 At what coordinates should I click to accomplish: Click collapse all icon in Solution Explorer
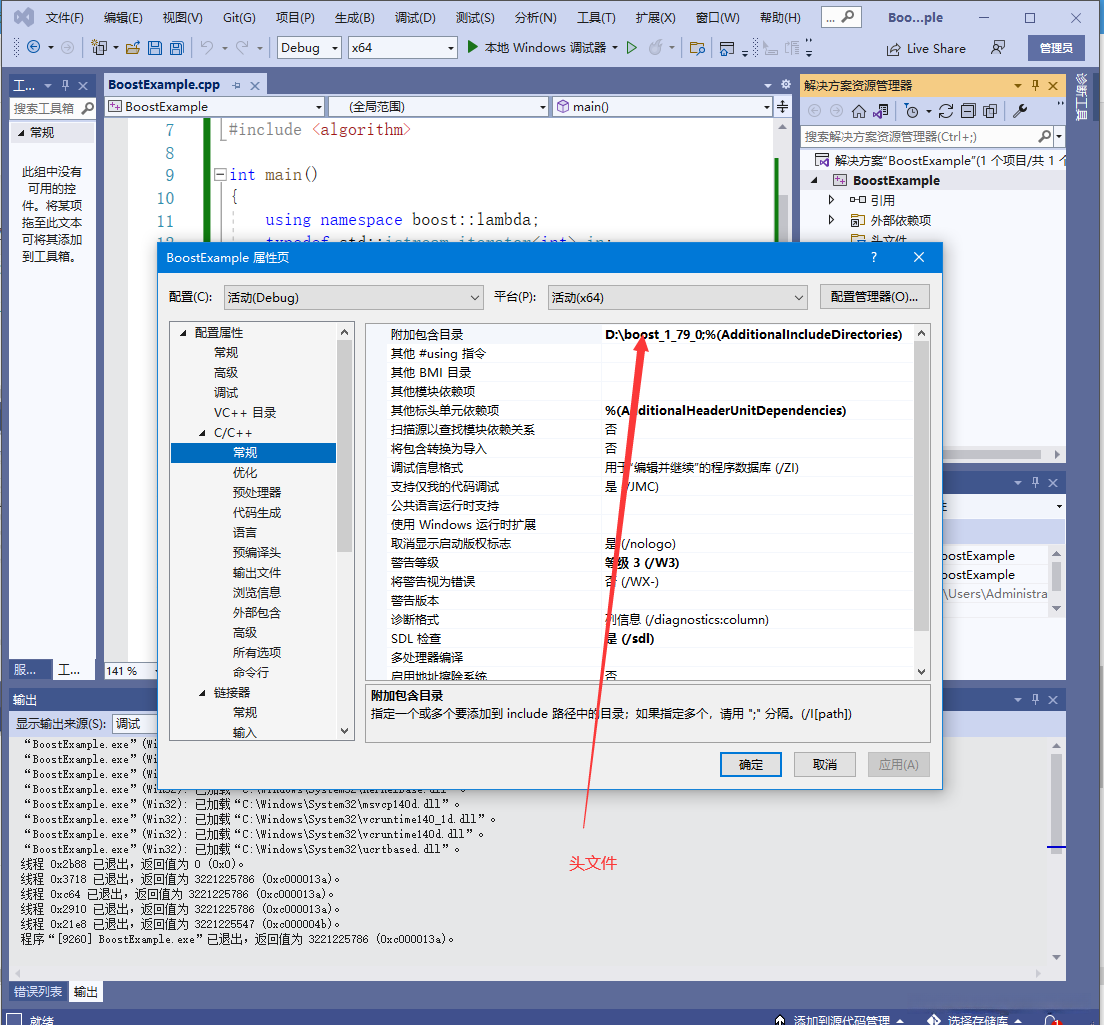click(968, 111)
